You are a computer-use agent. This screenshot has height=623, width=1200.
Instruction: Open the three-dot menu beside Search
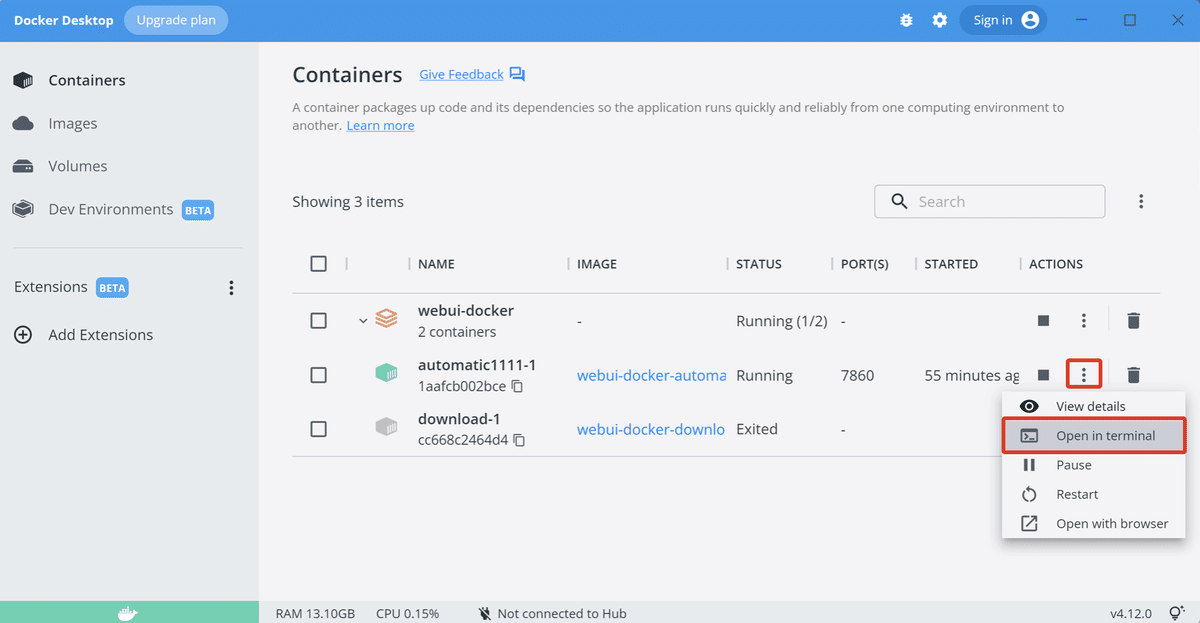coord(1141,201)
